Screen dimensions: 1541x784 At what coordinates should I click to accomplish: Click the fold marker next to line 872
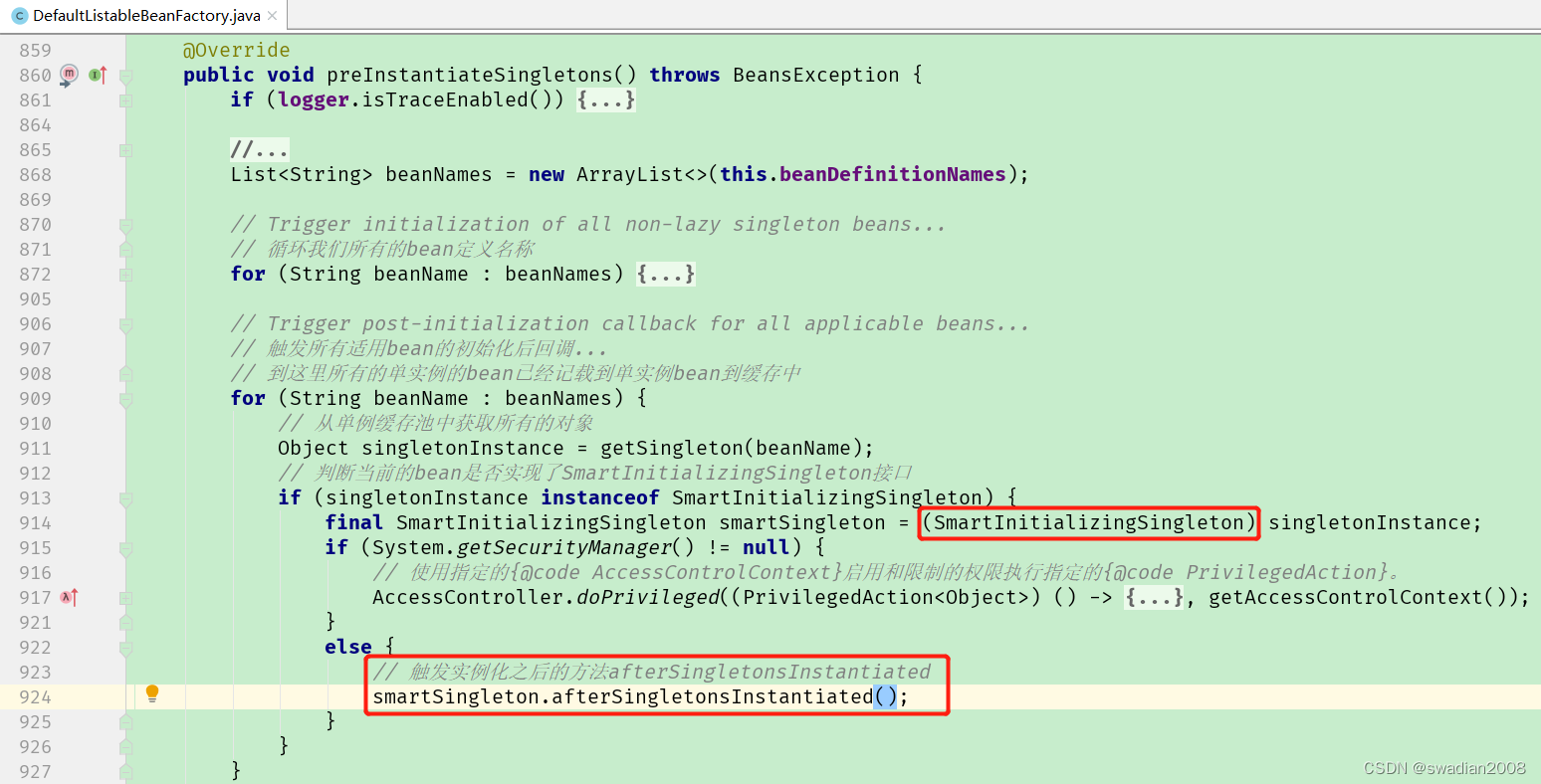click(x=123, y=274)
